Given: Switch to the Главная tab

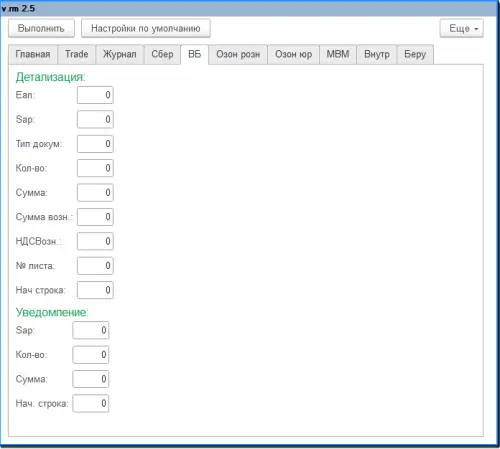Looking at the screenshot, I should tap(33, 54).
